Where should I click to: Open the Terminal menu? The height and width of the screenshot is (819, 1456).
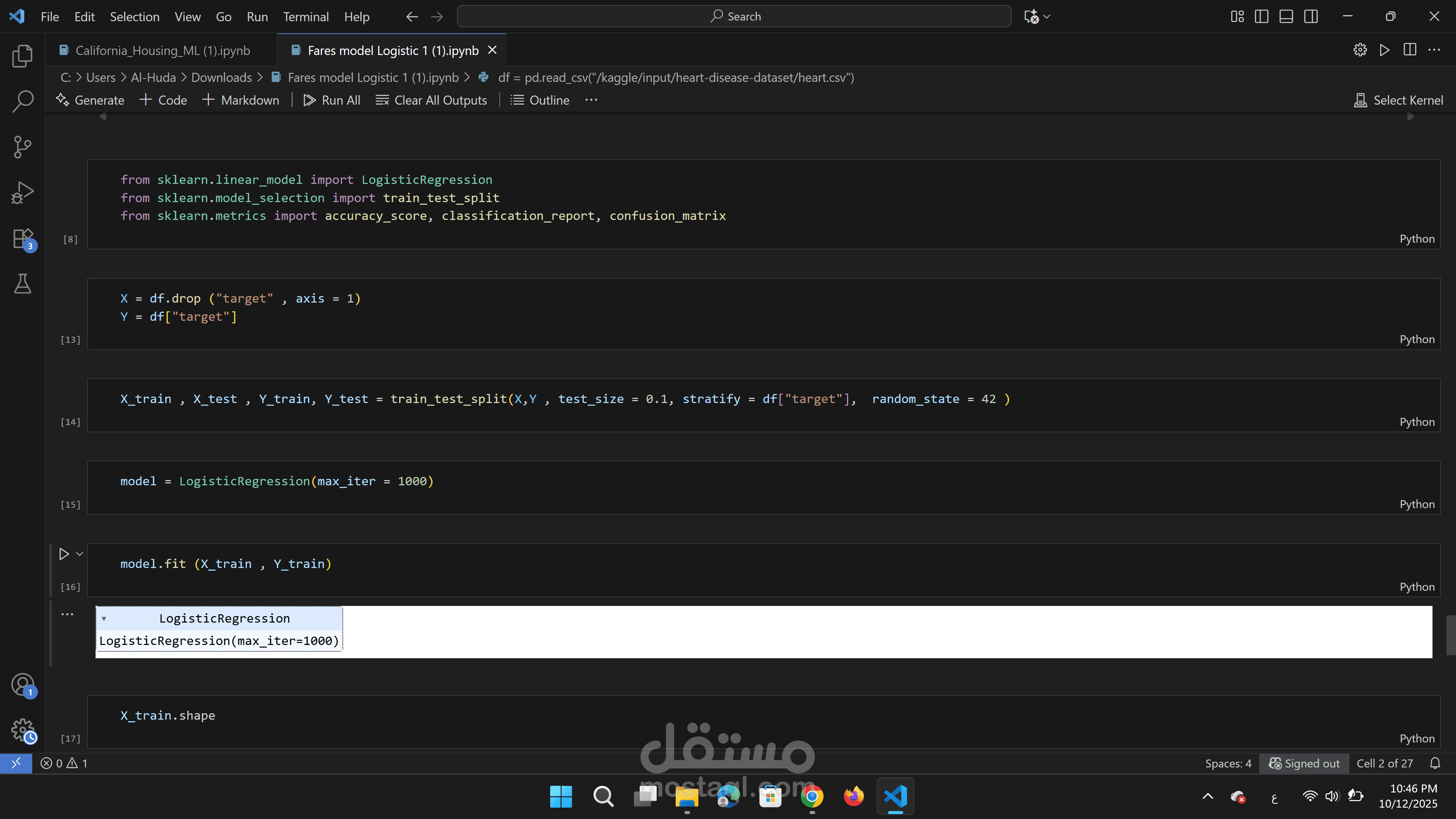[306, 17]
